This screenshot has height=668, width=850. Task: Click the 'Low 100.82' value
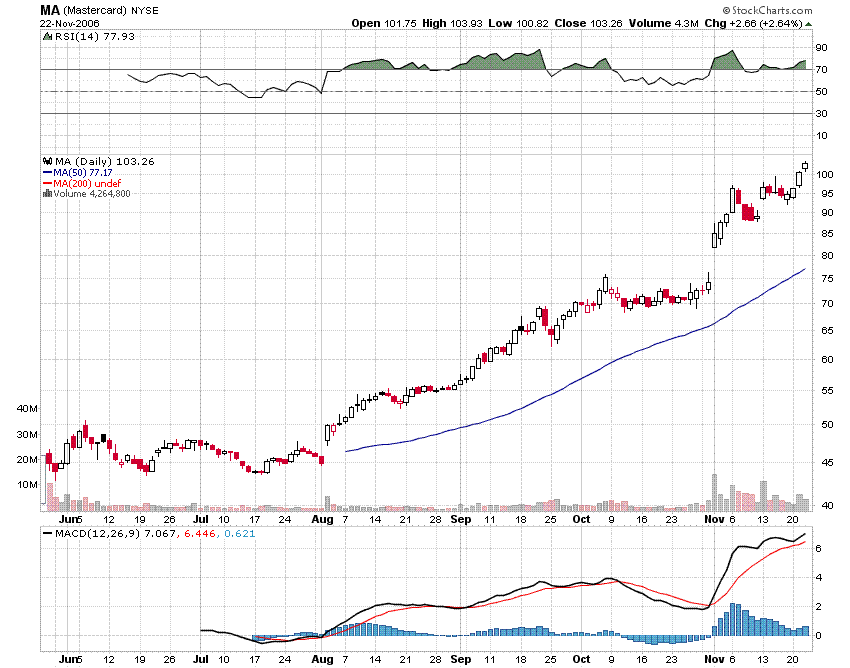click(518, 23)
